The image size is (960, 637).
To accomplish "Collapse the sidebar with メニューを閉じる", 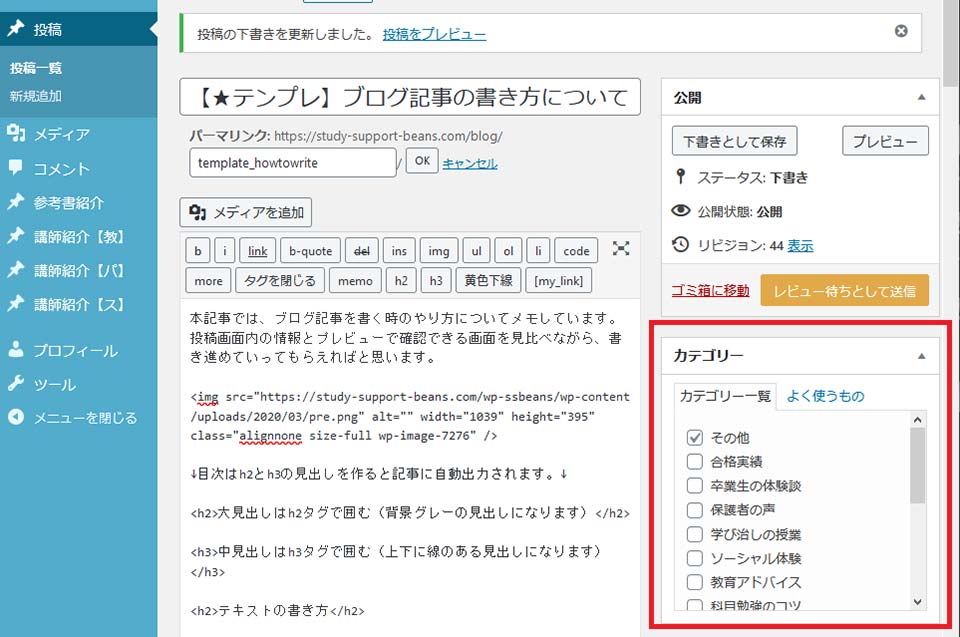I will [84, 418].
